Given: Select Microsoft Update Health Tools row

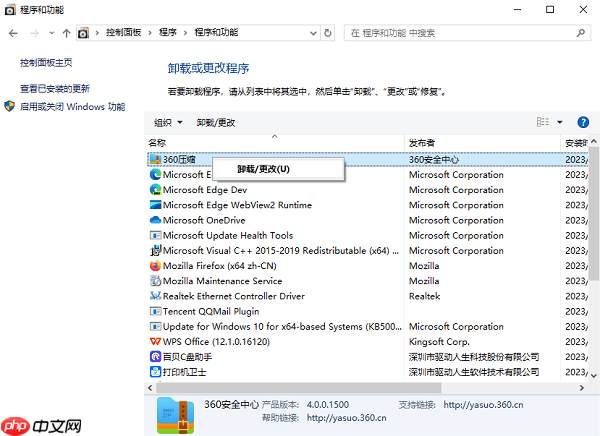Looking at the screenshot, I should [x=368, y=235].
